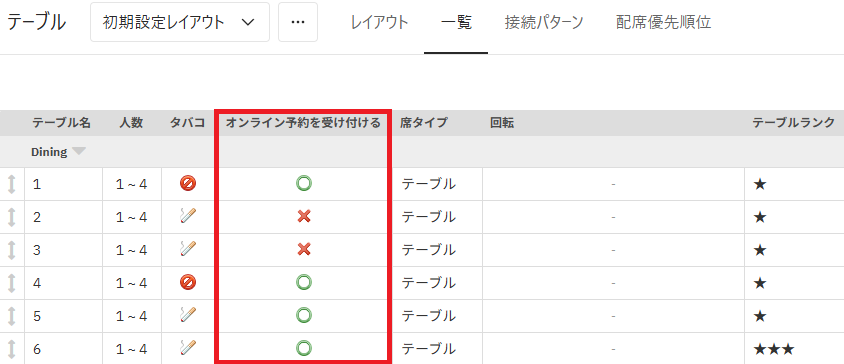Click the テーブル seat type for table 5
844x364 pixels.
[429, 316]
